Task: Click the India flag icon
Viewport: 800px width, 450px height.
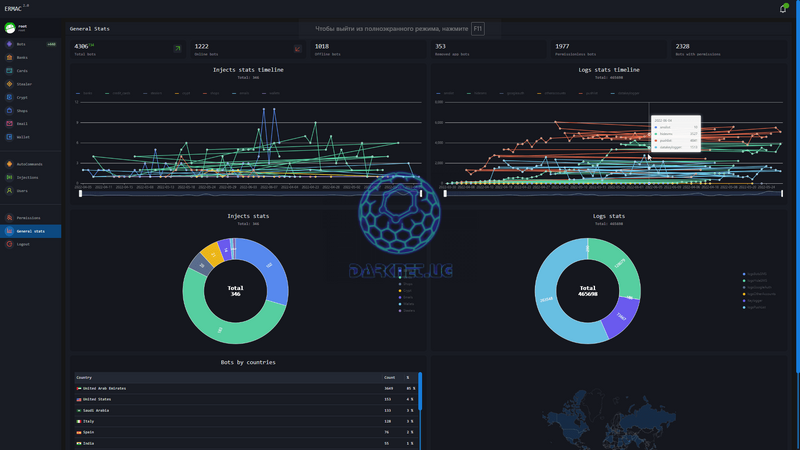Action: point(79,443)
